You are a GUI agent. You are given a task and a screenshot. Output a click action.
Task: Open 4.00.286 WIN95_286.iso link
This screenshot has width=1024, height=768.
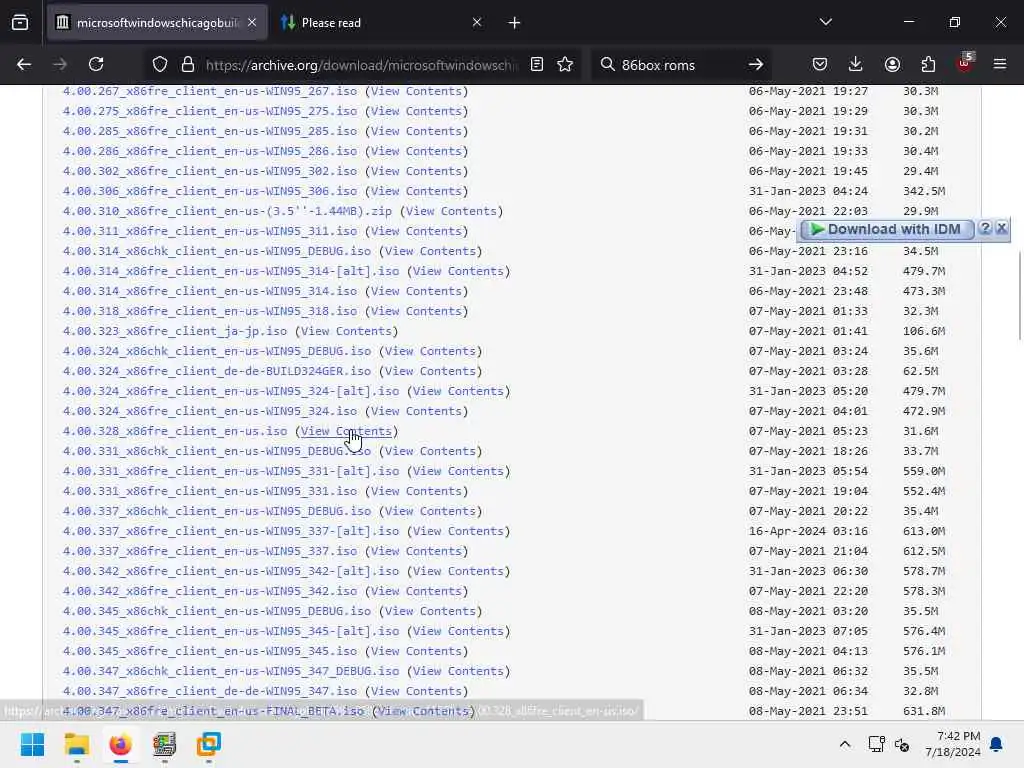click(x=210, y=152)
